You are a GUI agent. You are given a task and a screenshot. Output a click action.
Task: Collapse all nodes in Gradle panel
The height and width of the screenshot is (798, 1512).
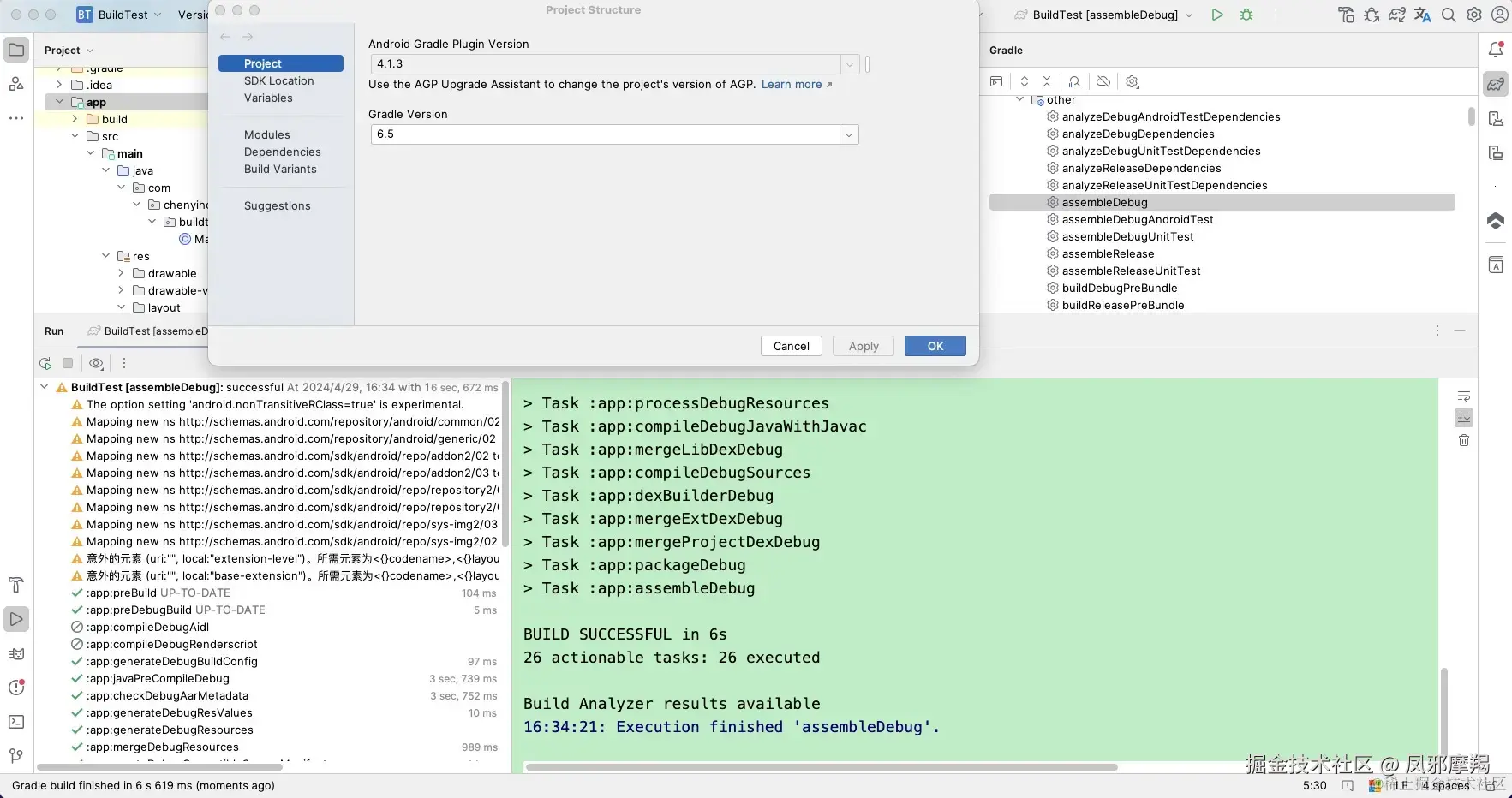click(1047, 81)
